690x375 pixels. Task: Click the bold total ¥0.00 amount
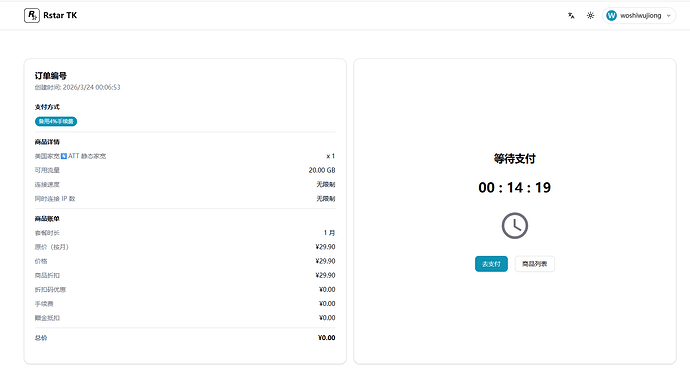[x=327, y=338]
